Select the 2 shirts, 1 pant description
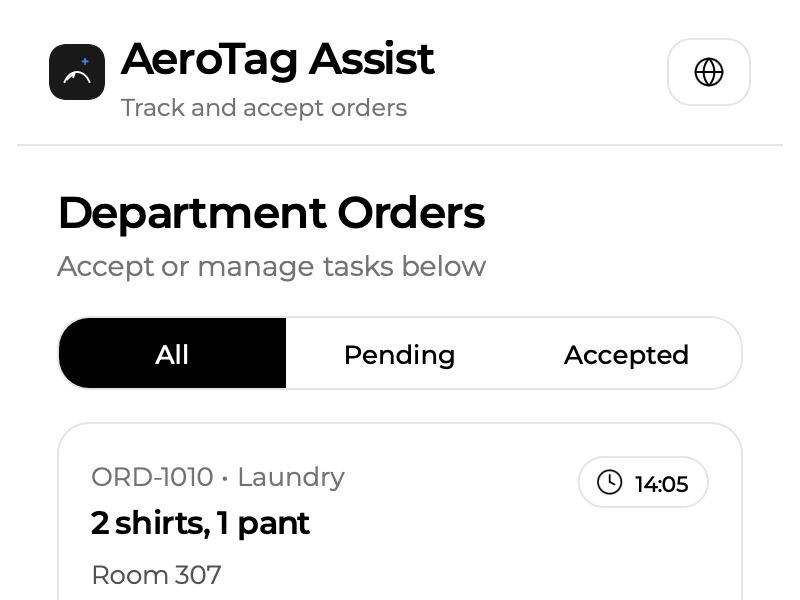Screen dimensions: 800x600 pos(200,523)
